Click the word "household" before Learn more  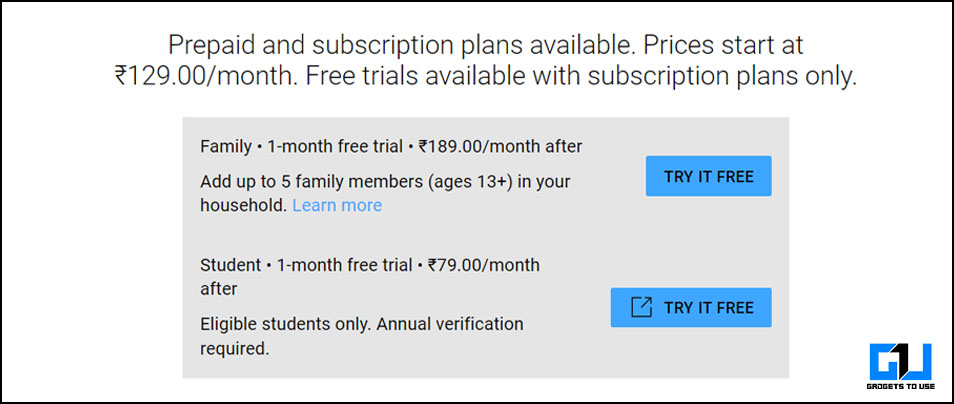242,205
